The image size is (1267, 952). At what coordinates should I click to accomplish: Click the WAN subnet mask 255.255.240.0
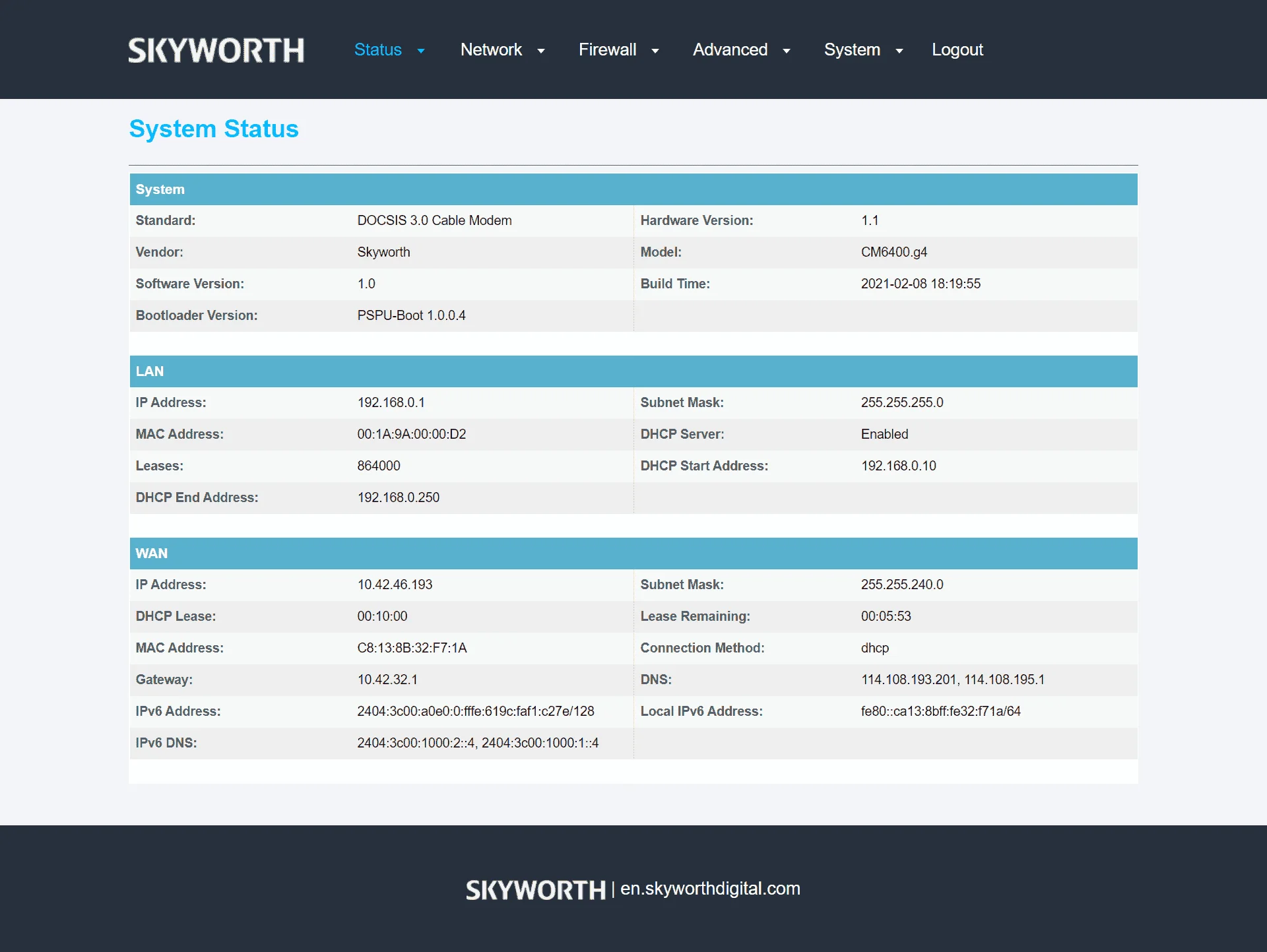(902, 585)
